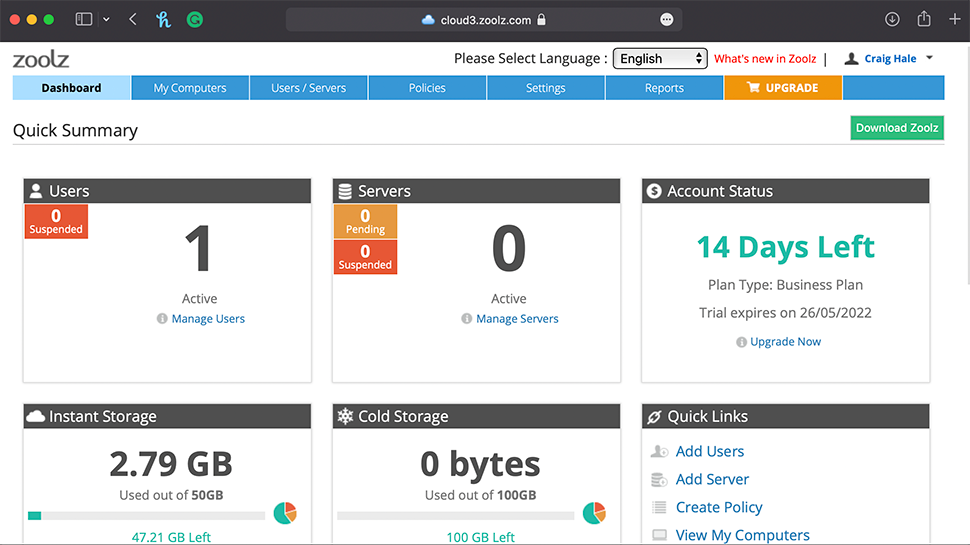Click the Add Users icon in Quick Links
The image size is (970, 545).
coord(659,452)
